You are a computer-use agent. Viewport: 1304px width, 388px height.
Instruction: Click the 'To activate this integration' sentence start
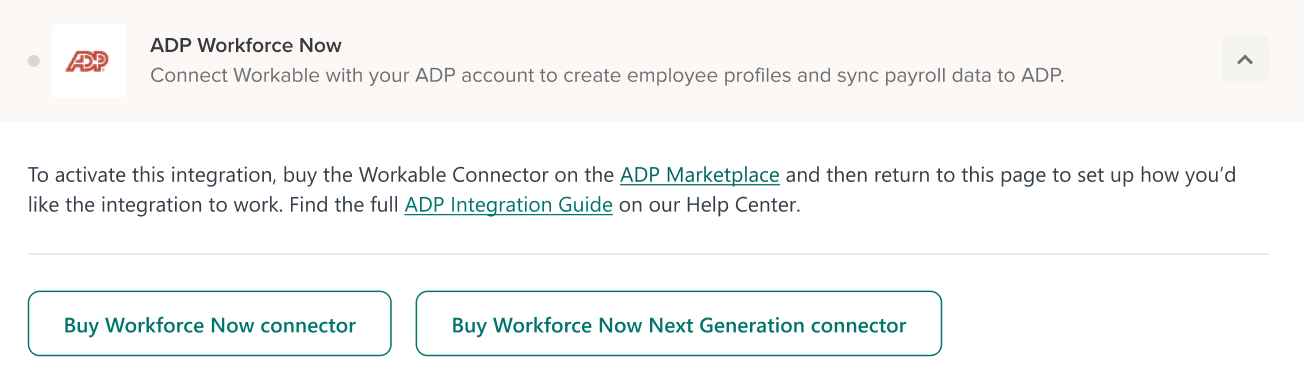[x=150, y=175]
